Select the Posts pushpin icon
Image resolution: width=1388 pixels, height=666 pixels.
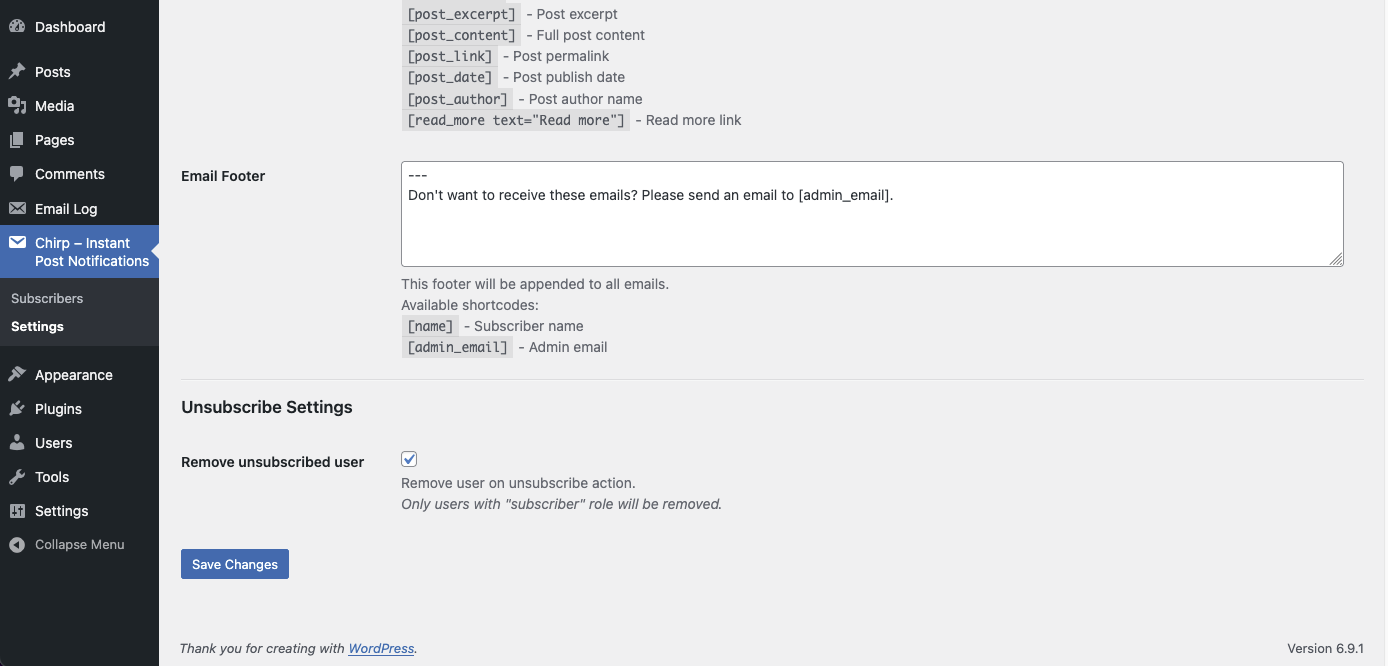[17, 71]
